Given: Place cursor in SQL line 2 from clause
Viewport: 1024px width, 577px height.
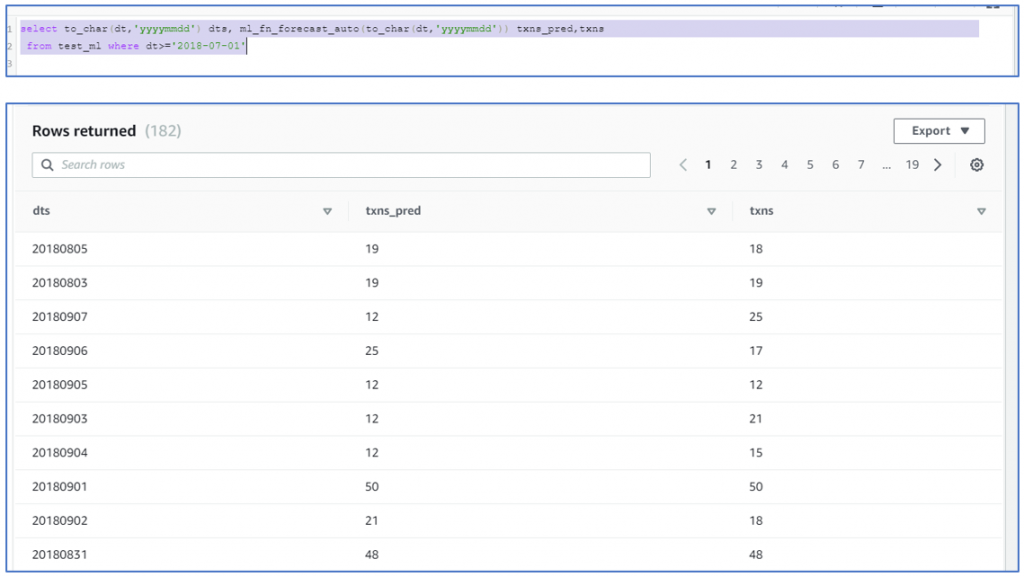Looking at the screenshot, I should pos(136,46).
